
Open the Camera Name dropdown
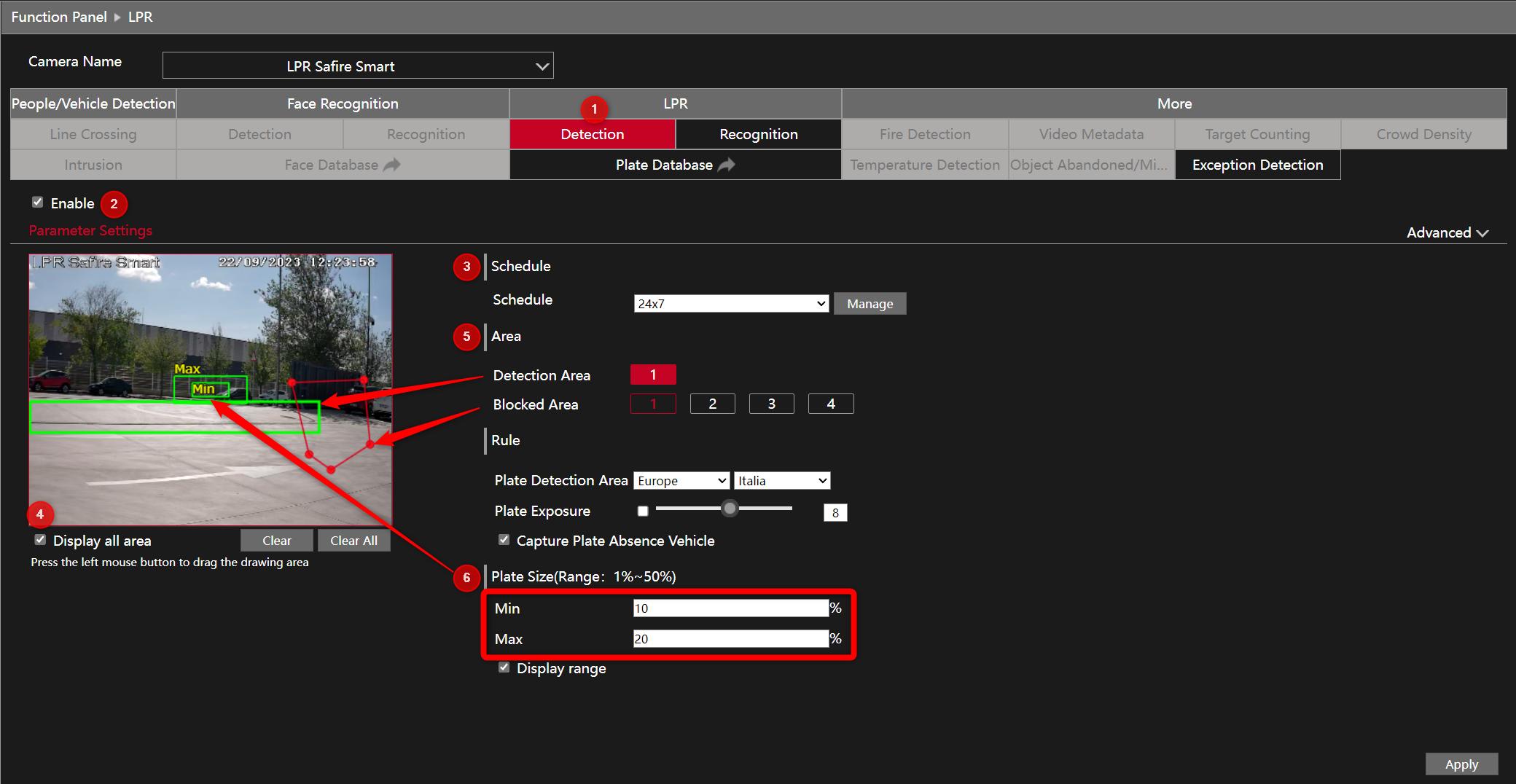point(358,66)
